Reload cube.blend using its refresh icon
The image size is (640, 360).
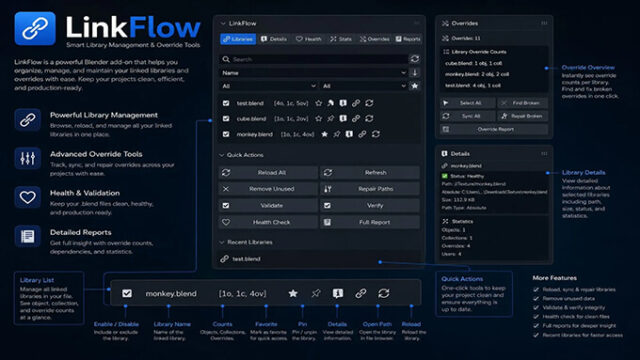[x=369, y=119]
